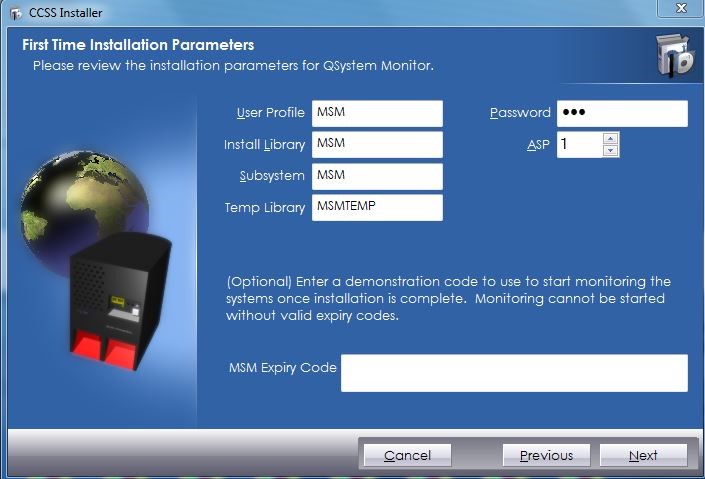
Task: Click the Password label text
Action: point(520,113)
